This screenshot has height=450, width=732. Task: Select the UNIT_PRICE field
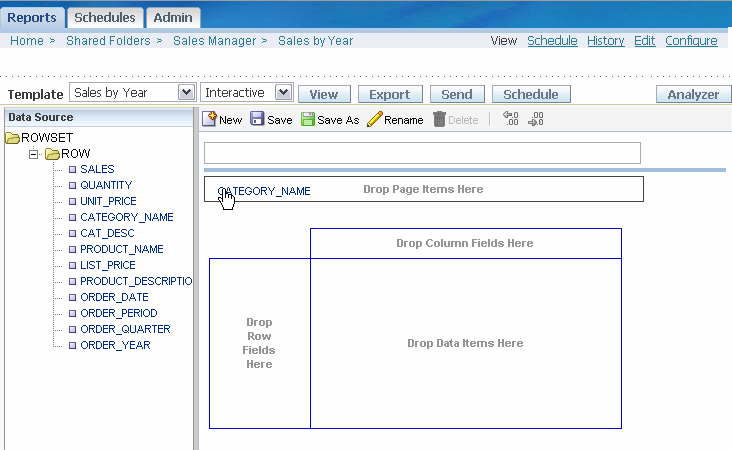(x=108, y=201)
